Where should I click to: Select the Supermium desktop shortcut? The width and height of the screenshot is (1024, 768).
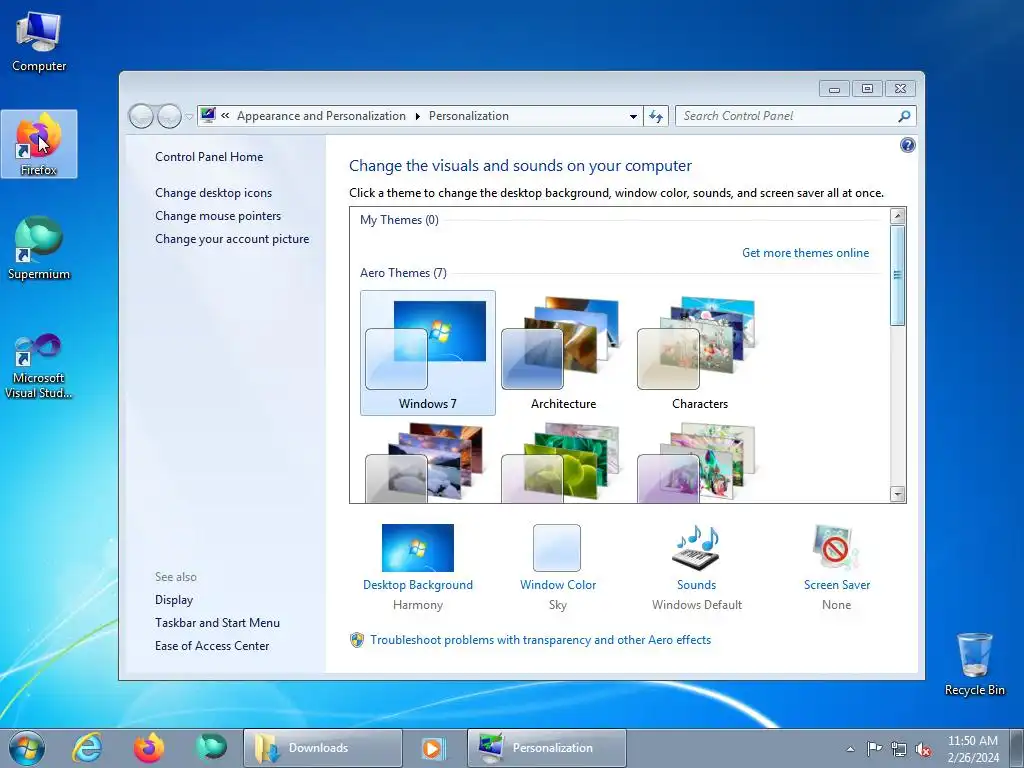coord(39,249)
